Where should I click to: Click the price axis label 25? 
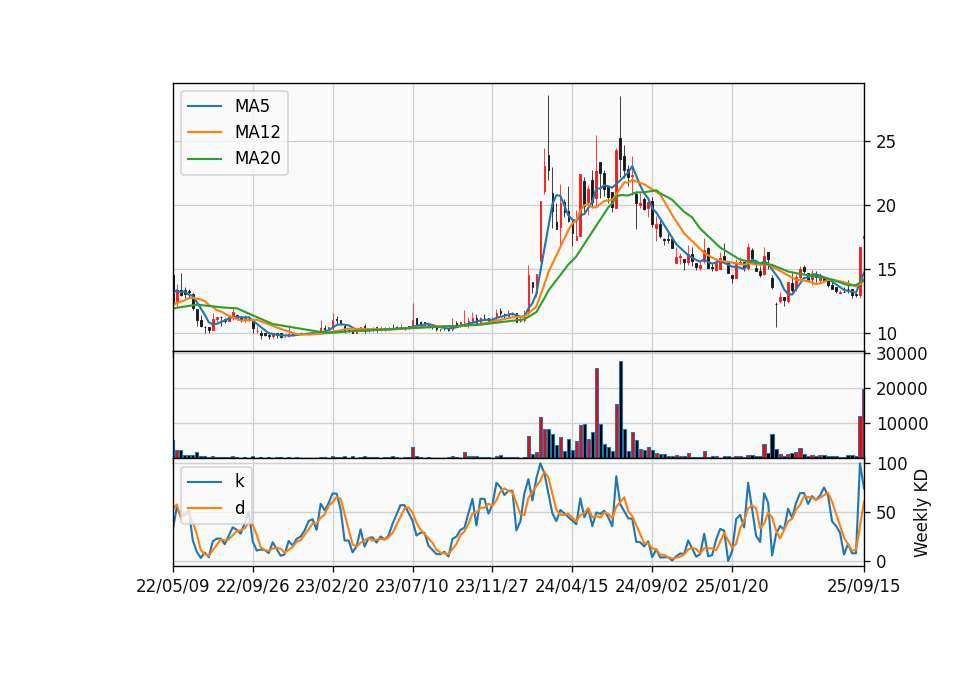point(886,142)
